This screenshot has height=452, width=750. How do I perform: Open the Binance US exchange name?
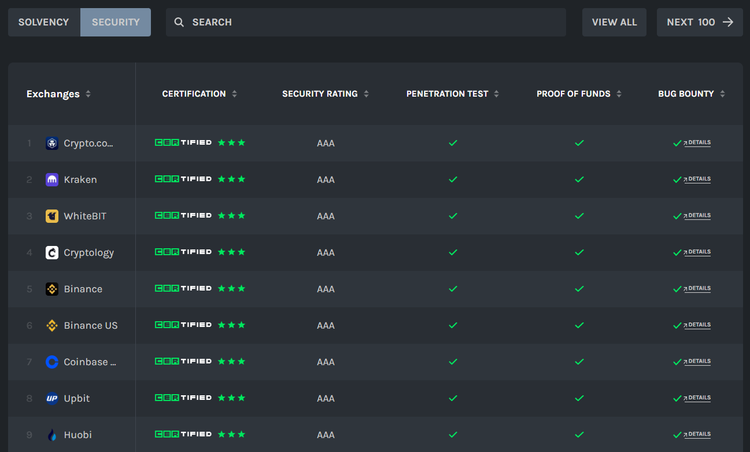click(x=91, y=325)
